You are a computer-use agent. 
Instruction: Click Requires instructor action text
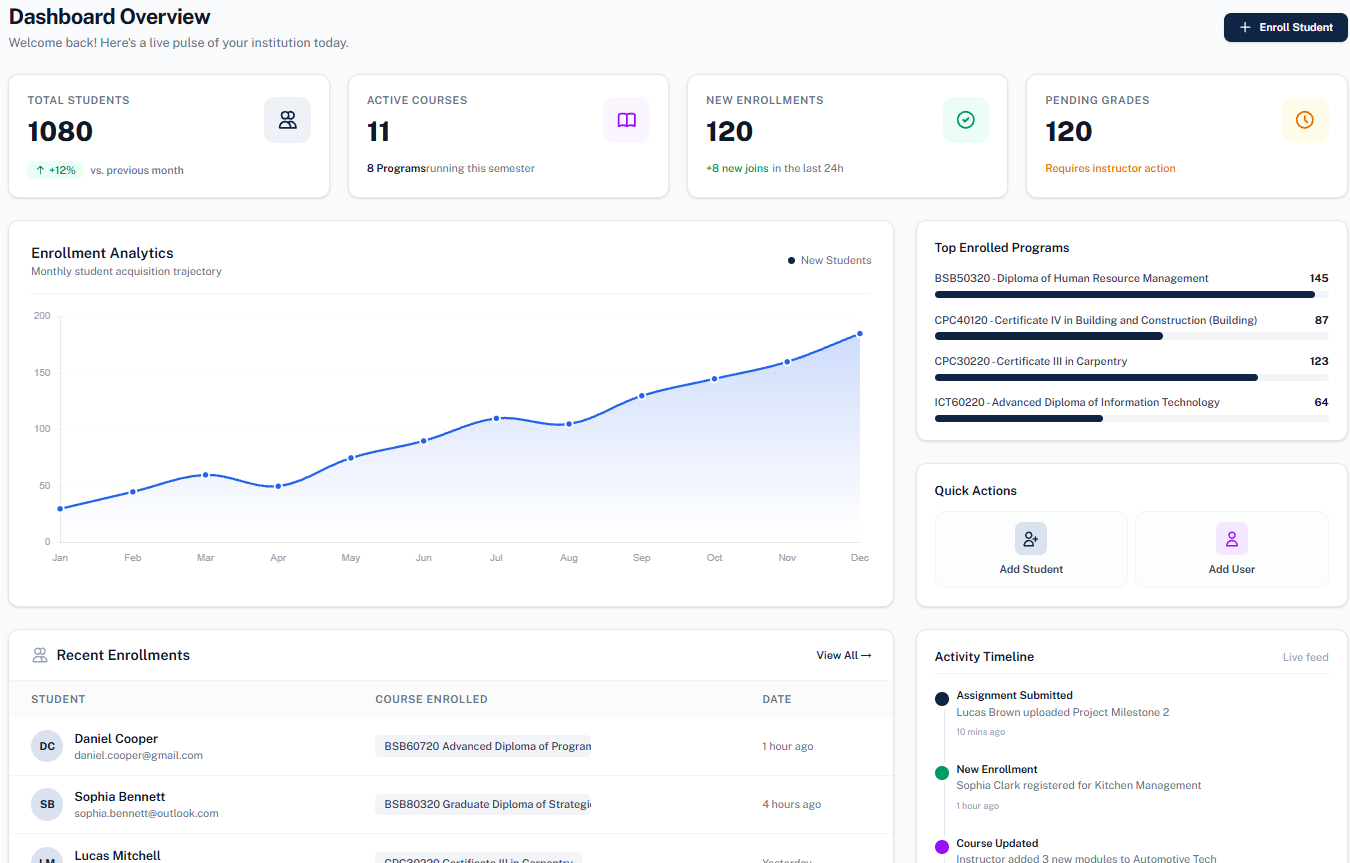(x=1110, y=168)
